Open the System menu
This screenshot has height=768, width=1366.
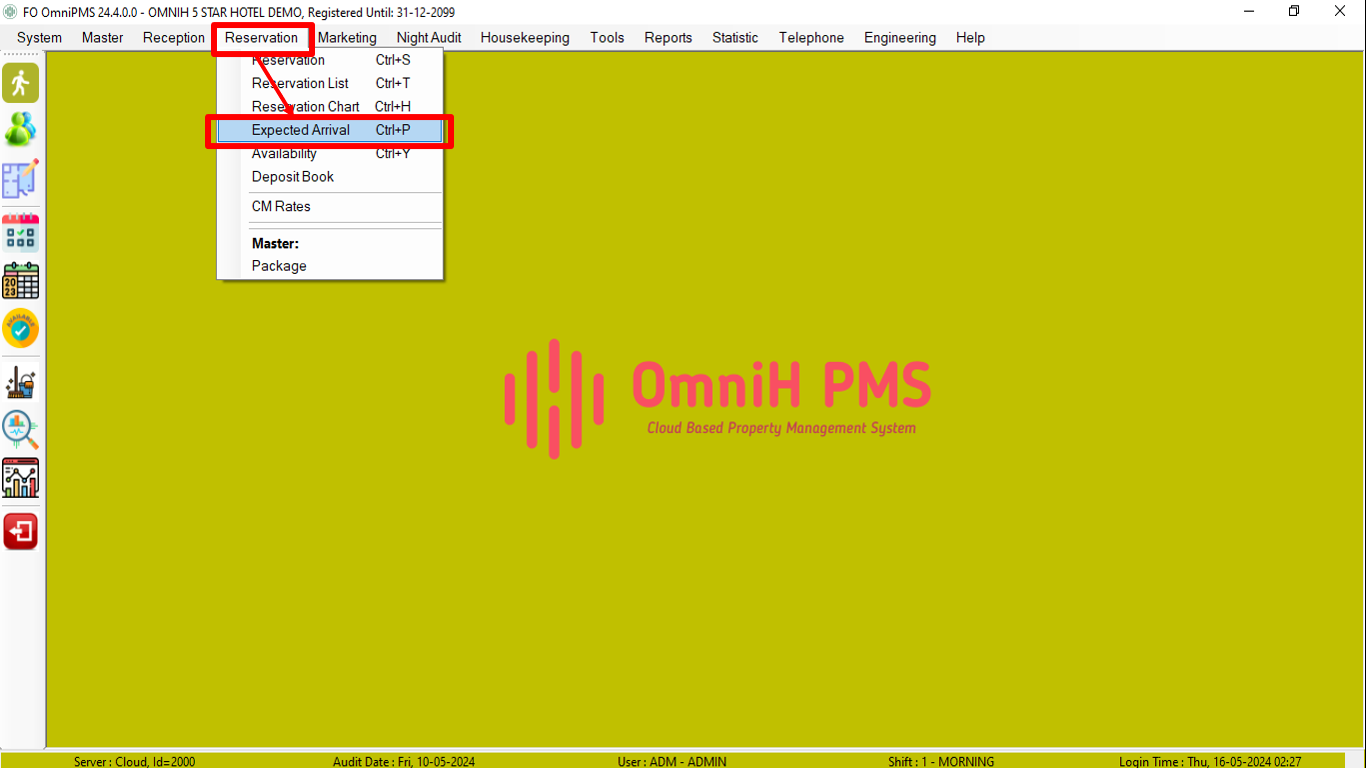[x=39, y=38]
